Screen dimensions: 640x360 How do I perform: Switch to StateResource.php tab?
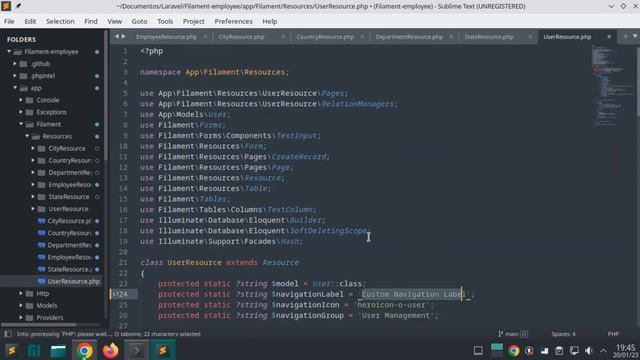(489, 37)
